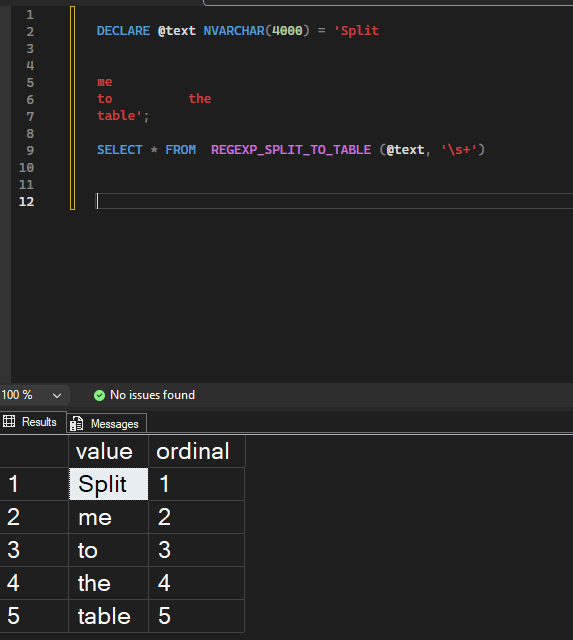Click ordinal value 5 cell for table

pyautogui.click(x=197, y=616)
